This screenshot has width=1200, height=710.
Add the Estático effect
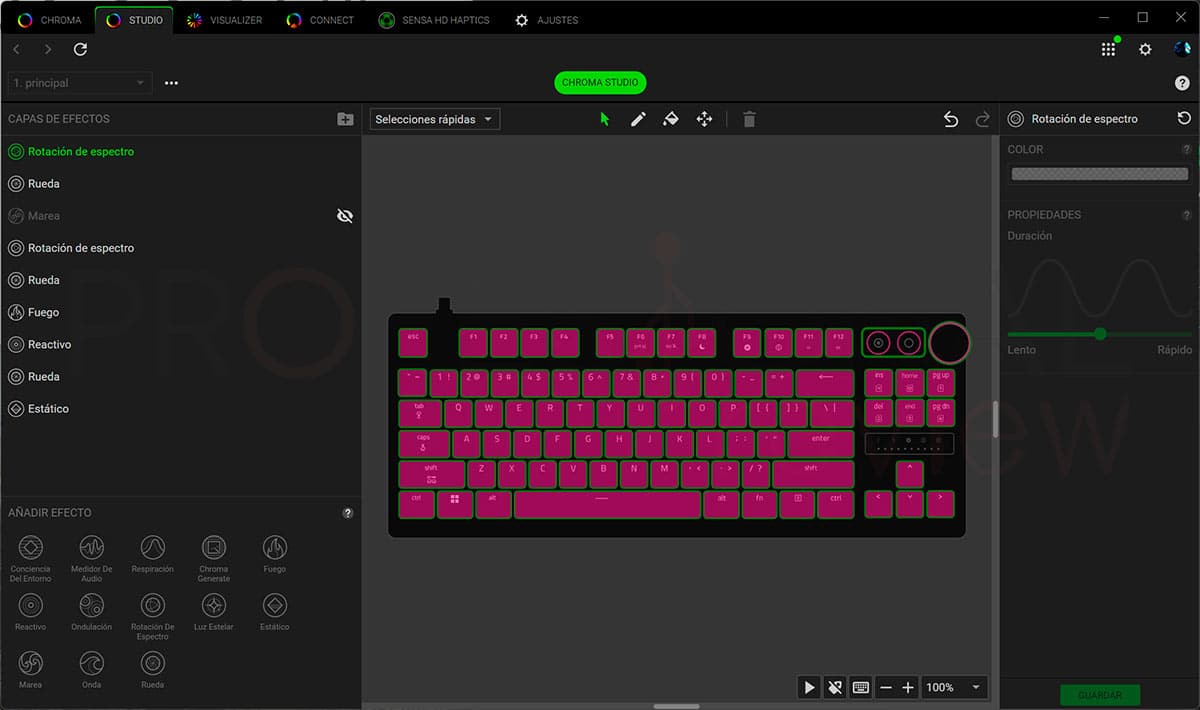pyautogui.click(x=274, y=612)
